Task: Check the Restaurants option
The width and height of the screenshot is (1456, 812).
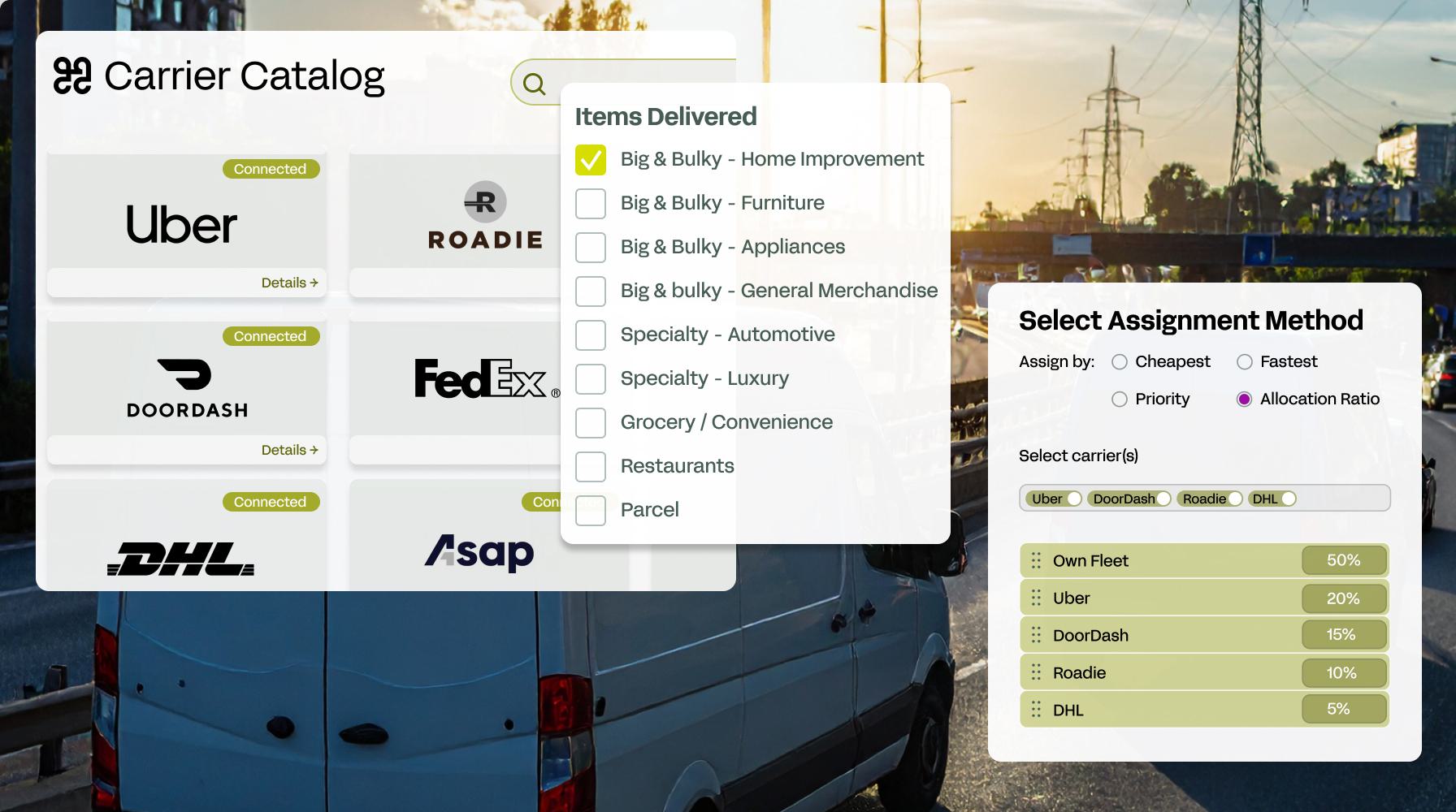Action: pyautogui.click(x=591, y=467)
